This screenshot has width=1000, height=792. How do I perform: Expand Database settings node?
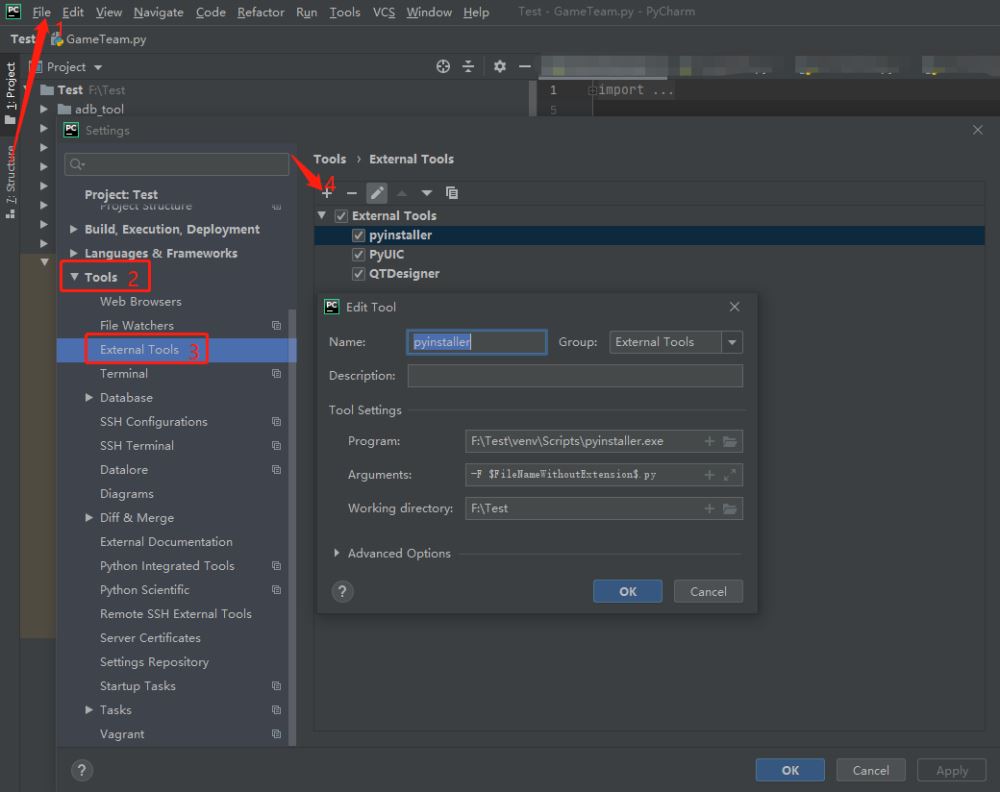coord(89,397)
